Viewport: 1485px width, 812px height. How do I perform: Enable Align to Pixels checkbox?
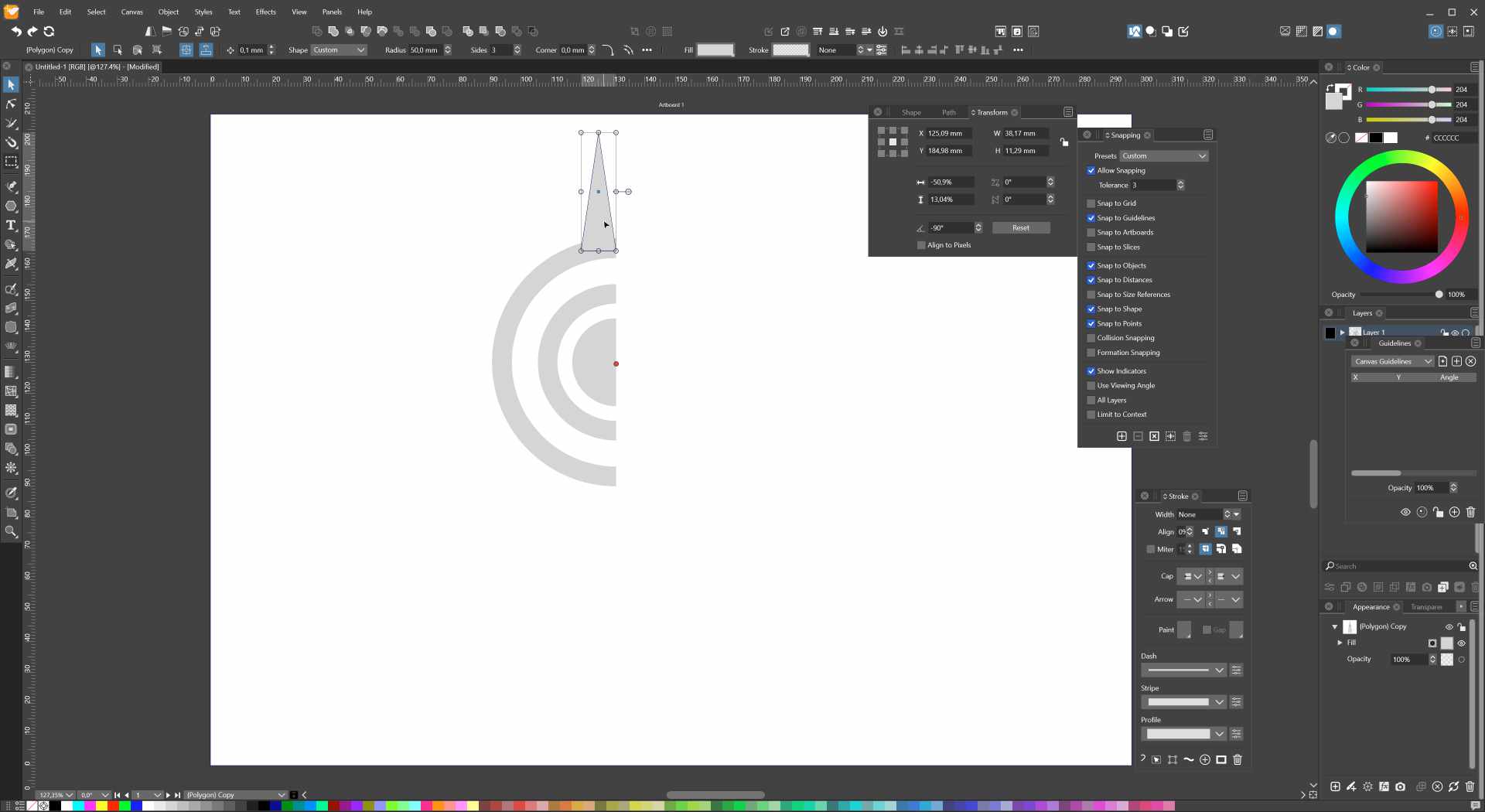point(921,245)
